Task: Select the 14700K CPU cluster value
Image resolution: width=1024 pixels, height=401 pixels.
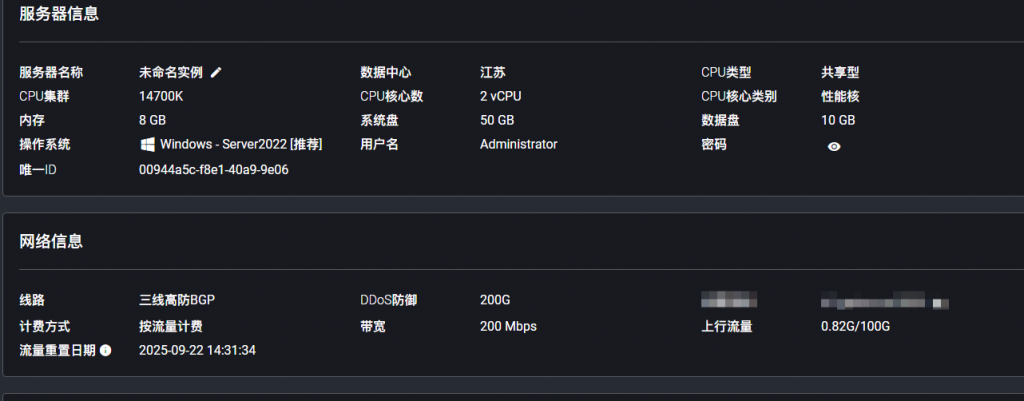Action: click(161, 97)
